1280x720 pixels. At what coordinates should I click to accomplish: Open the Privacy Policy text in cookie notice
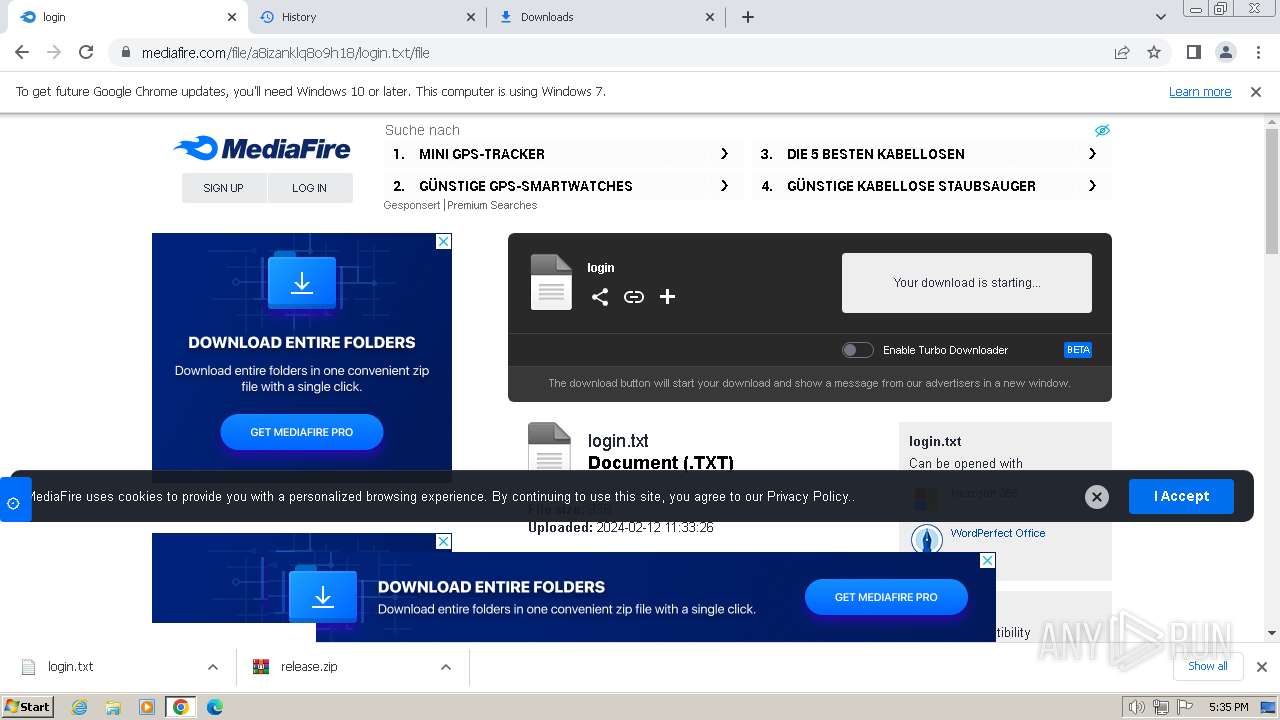tap(808, 497)
